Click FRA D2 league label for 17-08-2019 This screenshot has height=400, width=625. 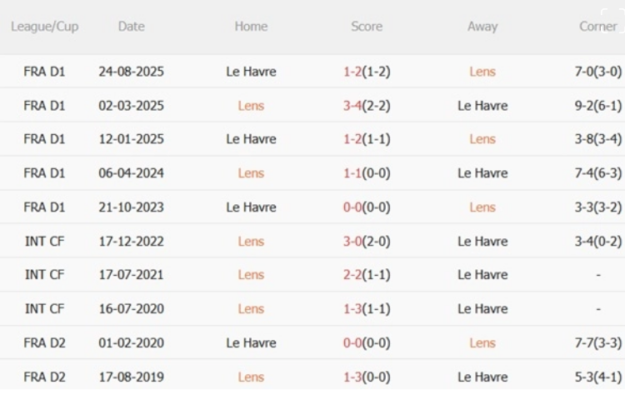pos(45,377)
